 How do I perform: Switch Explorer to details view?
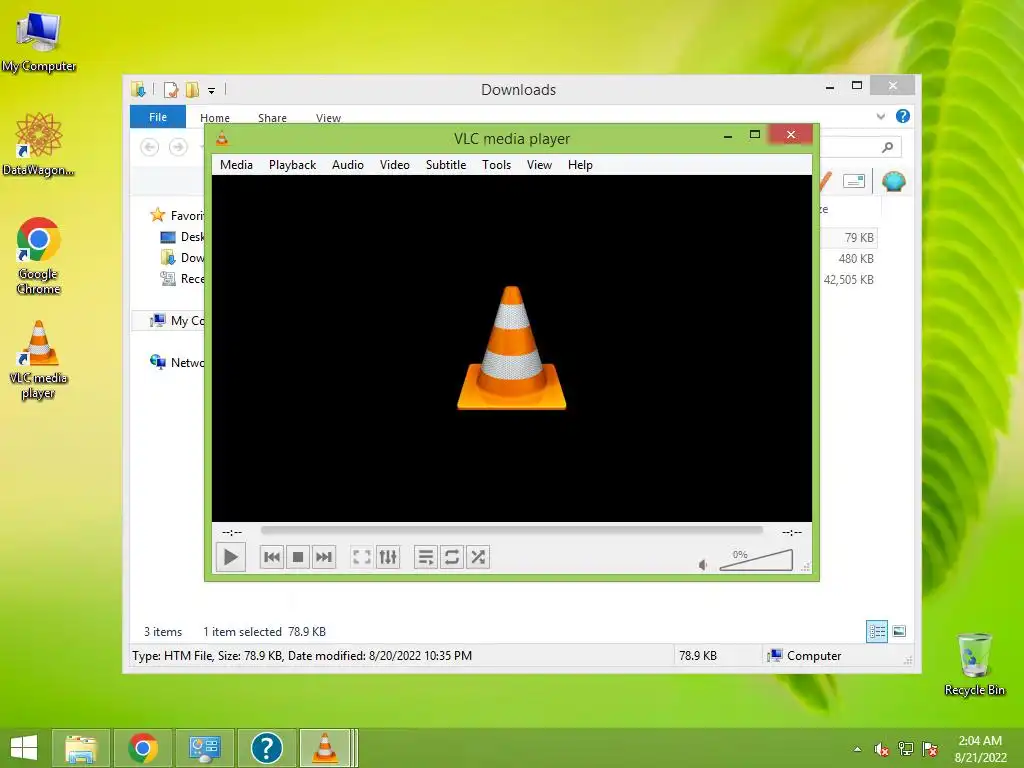coord(876,631)
